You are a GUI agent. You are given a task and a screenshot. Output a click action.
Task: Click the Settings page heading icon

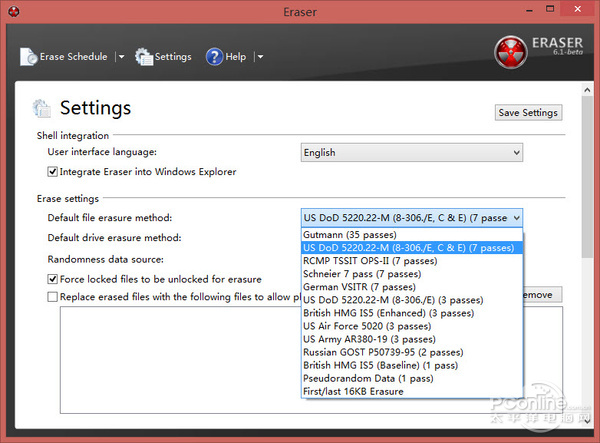click(42, 108)
